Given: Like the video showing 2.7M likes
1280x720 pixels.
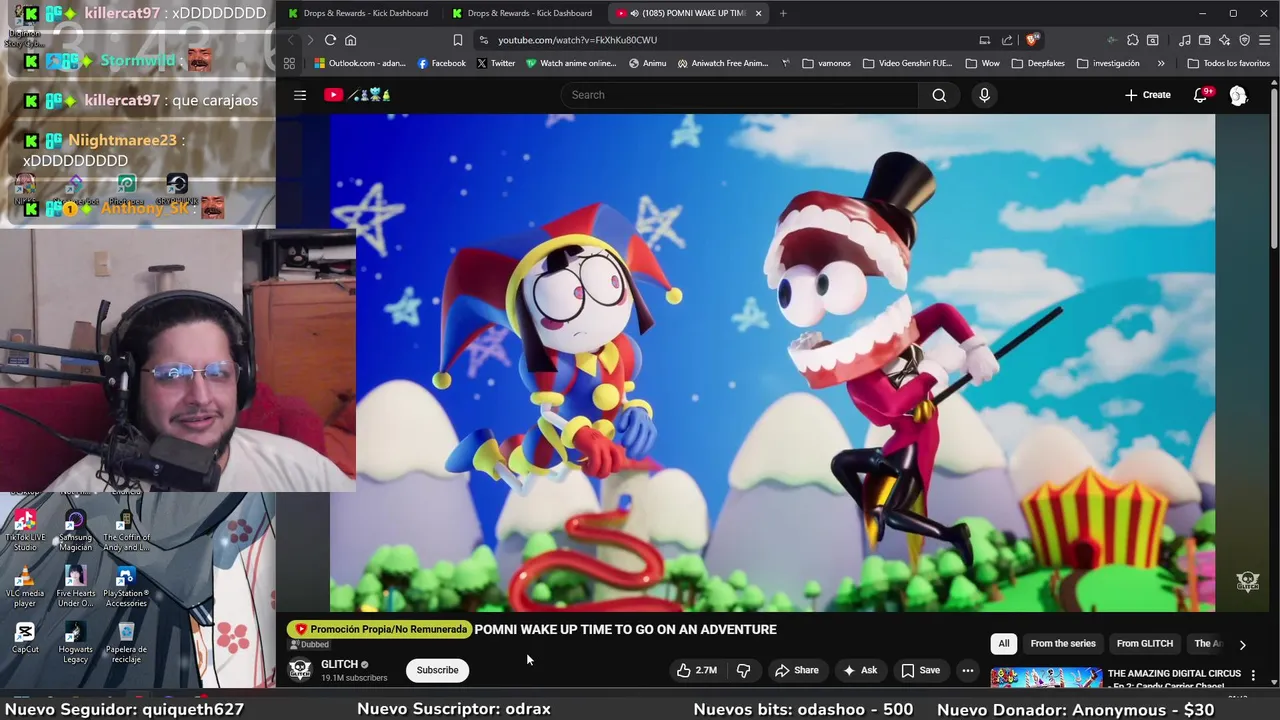Looking at the screenshot, I should click(x=696, y=670).
